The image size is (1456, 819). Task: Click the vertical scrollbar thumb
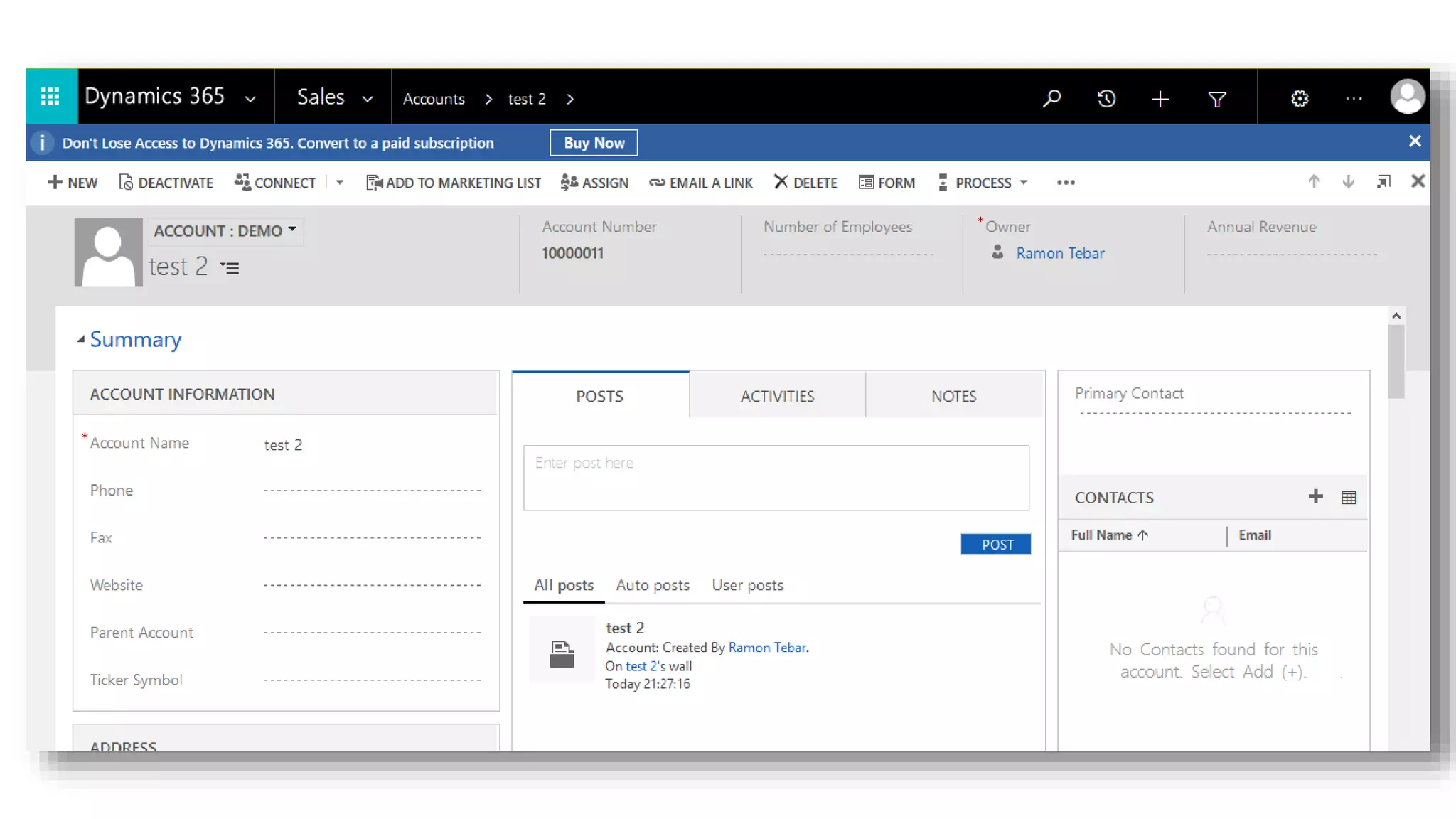(x=1396, y=361)
